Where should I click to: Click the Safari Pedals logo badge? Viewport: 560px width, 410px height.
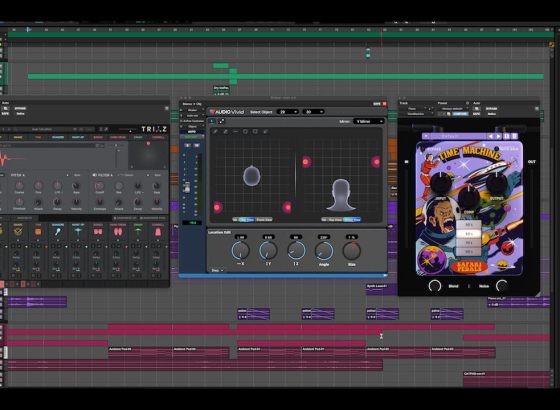pyautogui.click(x=470, y=267)
